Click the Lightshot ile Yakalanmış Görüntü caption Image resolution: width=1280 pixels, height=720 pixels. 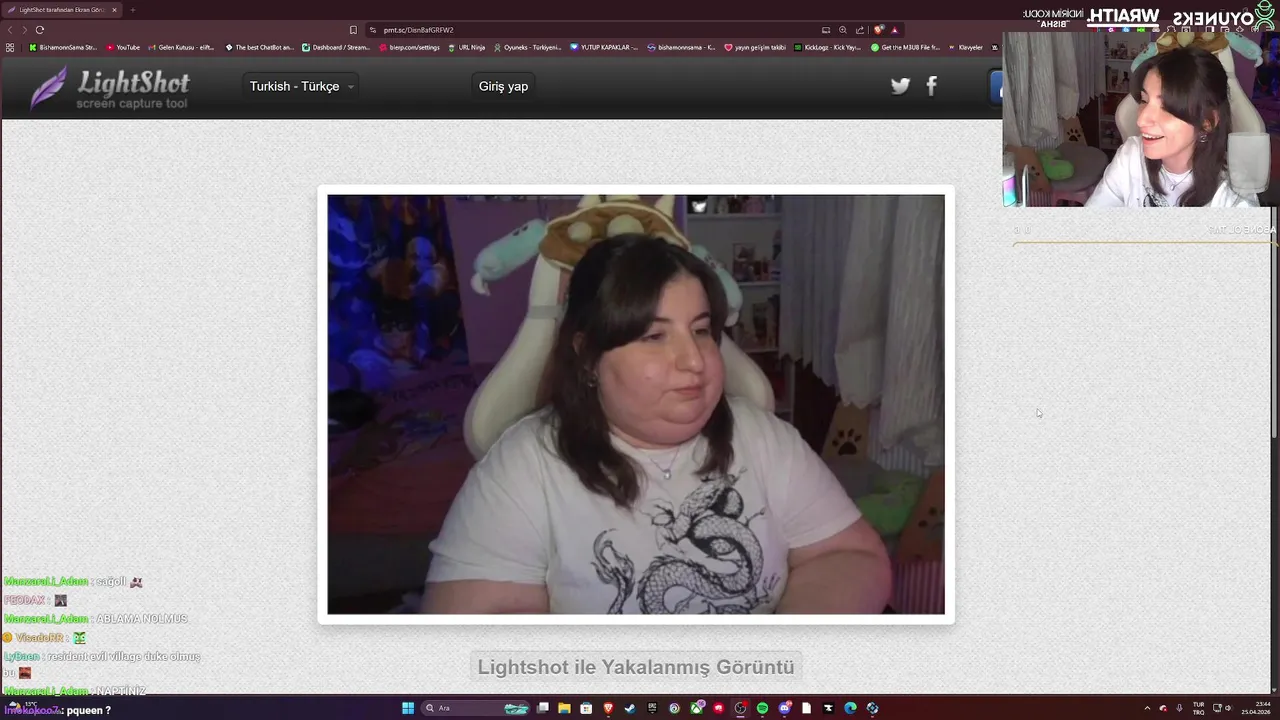[x=636, y=667]
